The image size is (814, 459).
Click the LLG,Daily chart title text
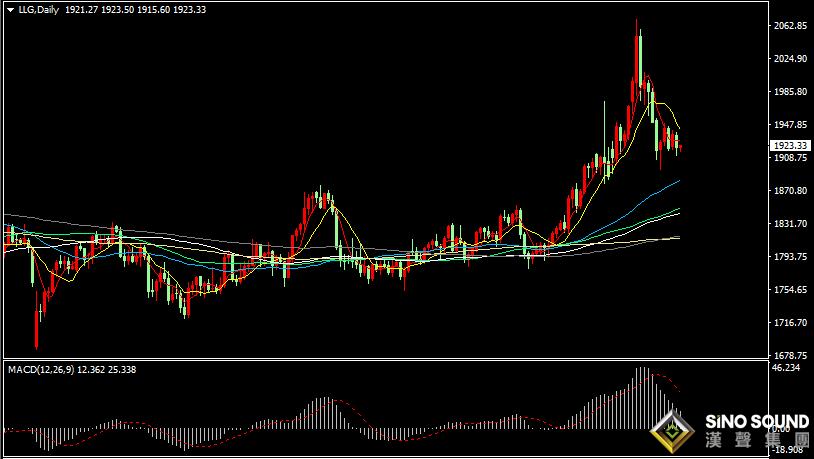39,10
